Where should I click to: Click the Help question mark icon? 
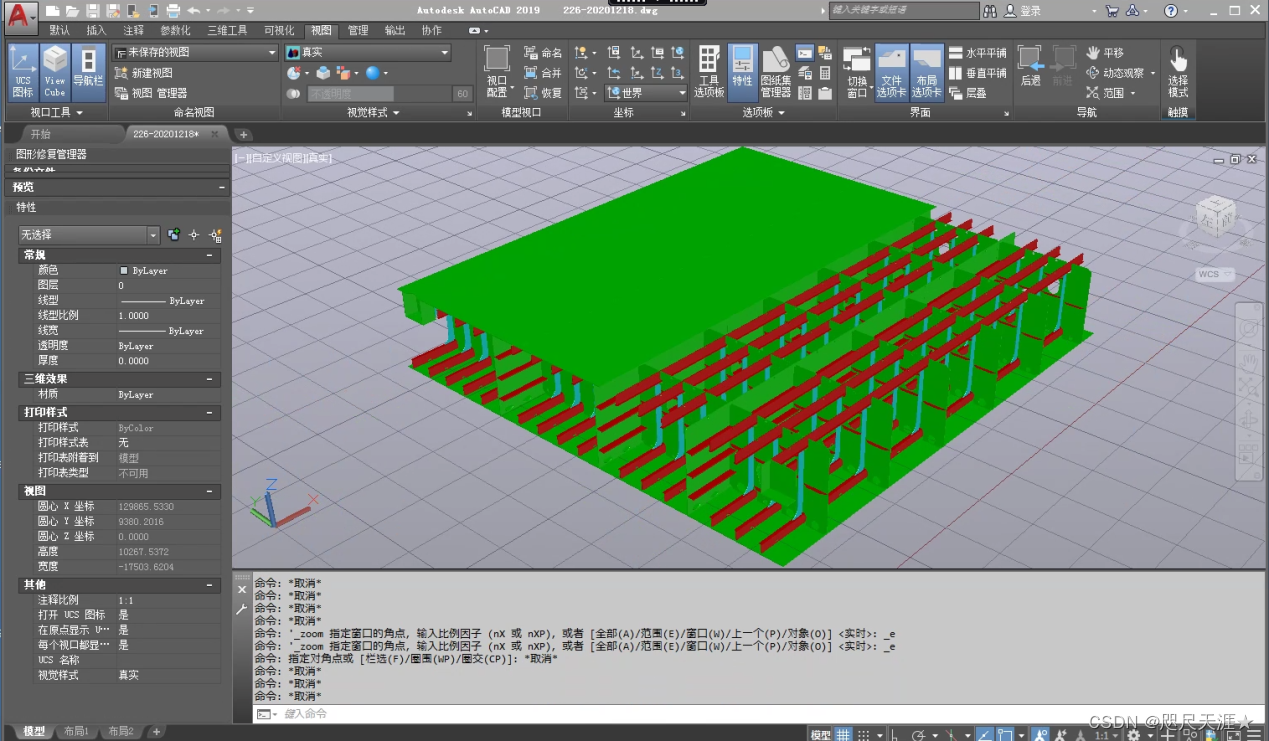[1170, 10]
